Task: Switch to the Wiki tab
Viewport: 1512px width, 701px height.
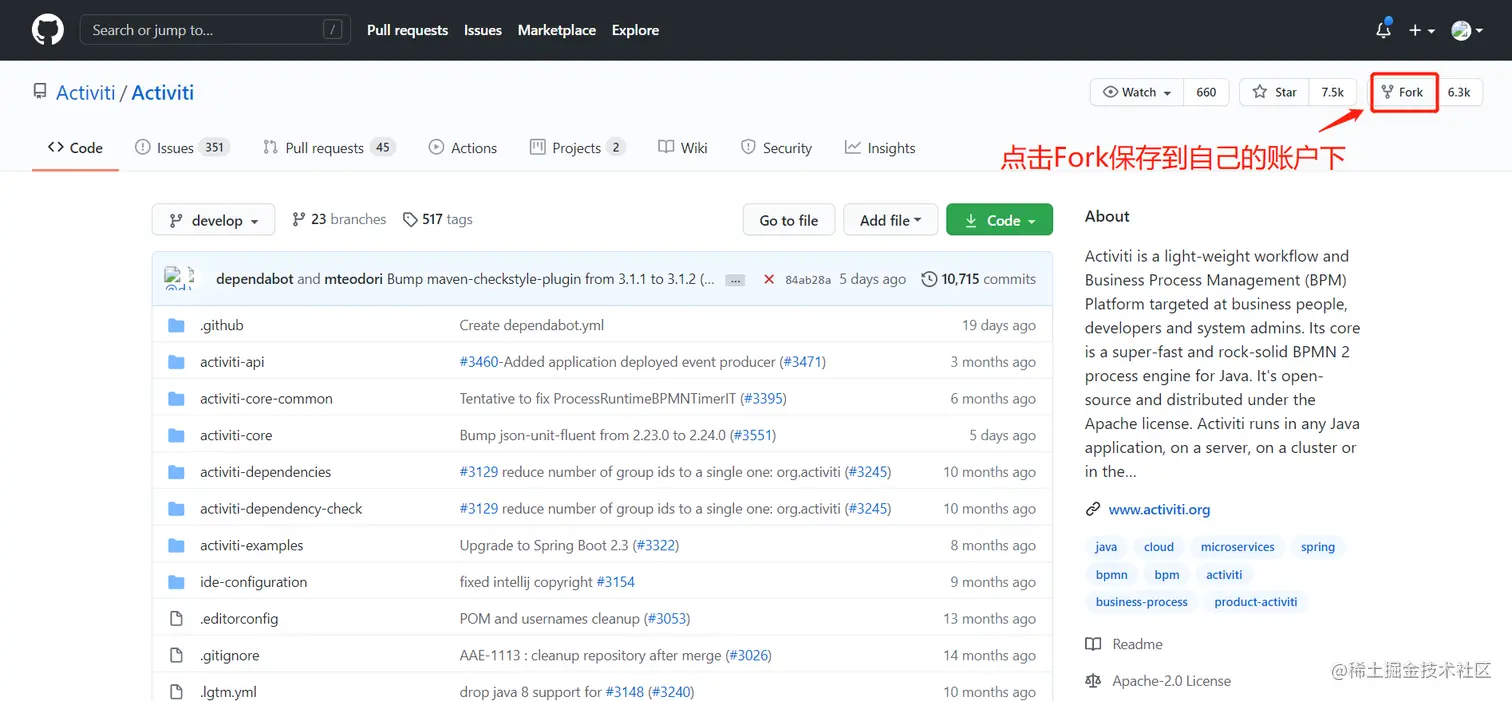Action: (683, 148)
